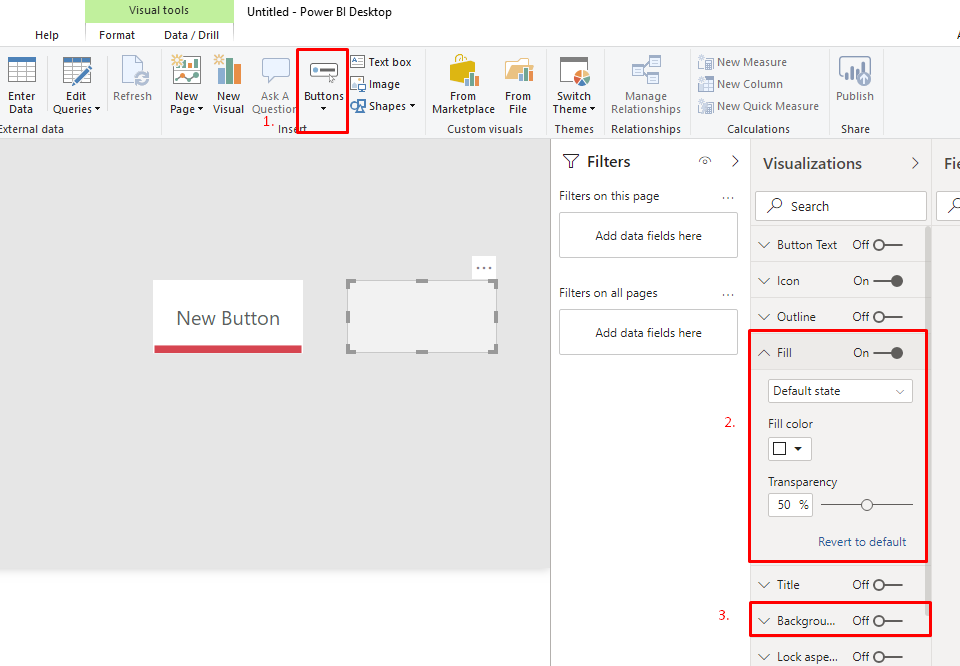Viewport: 960px width, 666px height.
Task: Click Add data fields here under this page
Action: [648, 236]
